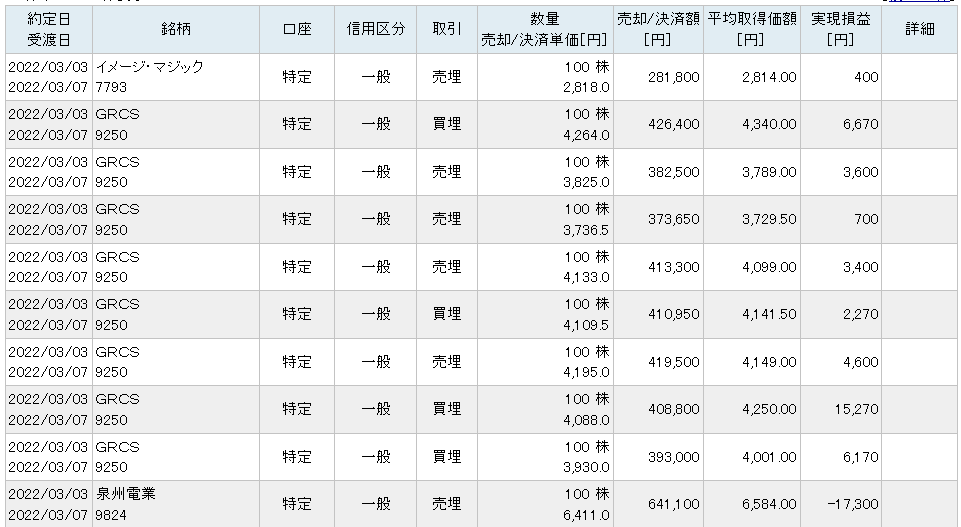This screenshot has height=527, width=961.
Task: Select the stock name イメージ・マジック
Action: pos(150,67)
